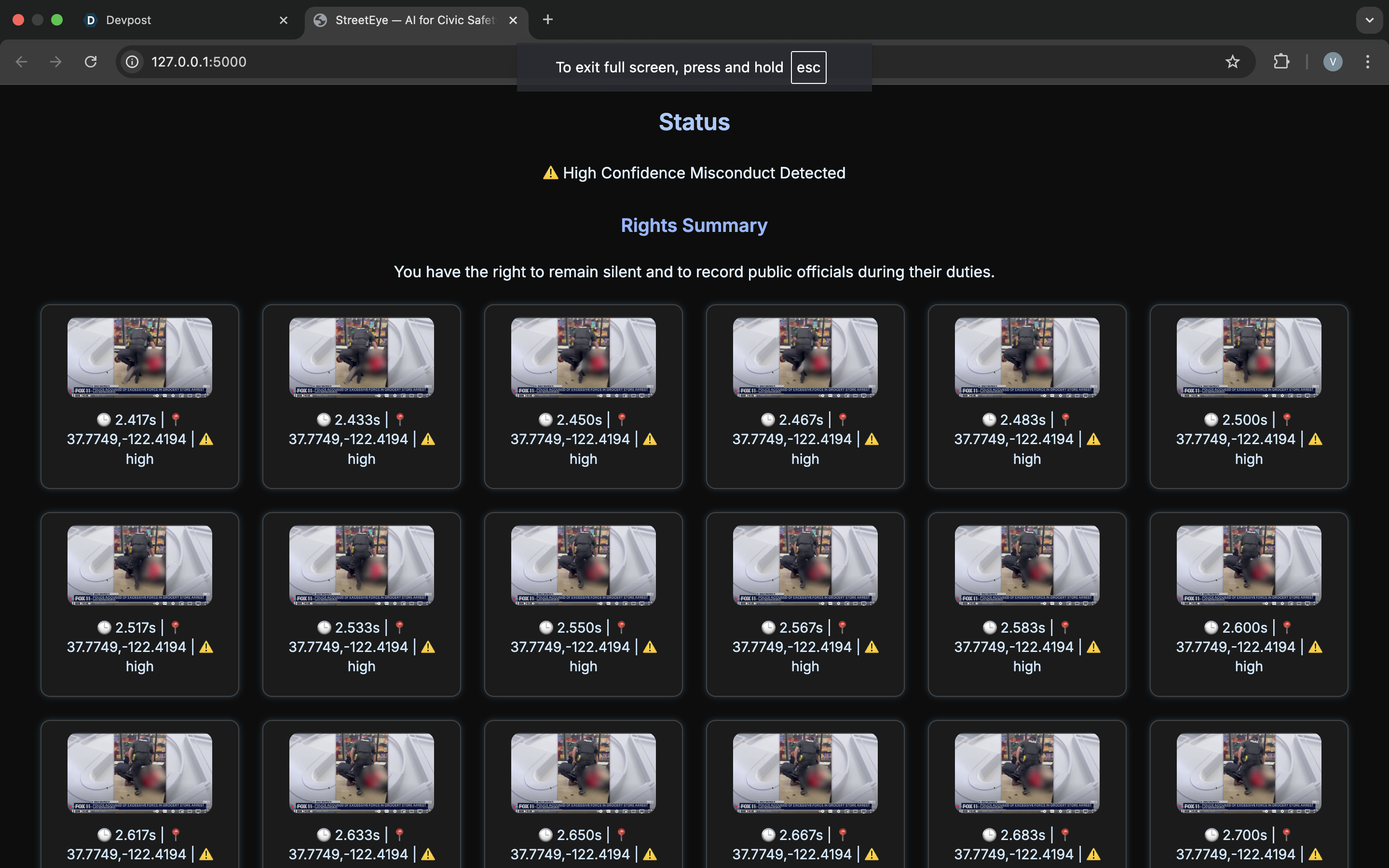The width and height of the screenshot is (1389, 868).
Task: Click warning icon on 2.417s card
Action: click(206, 440)
